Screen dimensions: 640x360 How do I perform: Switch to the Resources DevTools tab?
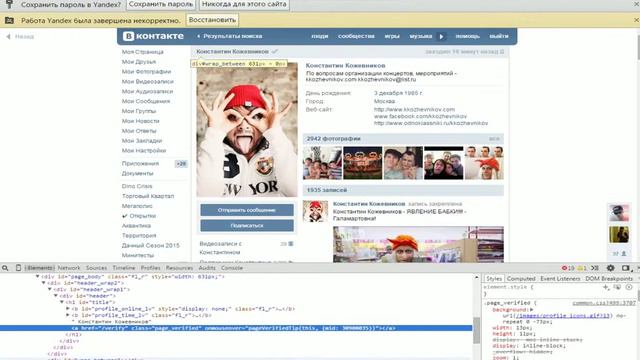coord(179,268)
